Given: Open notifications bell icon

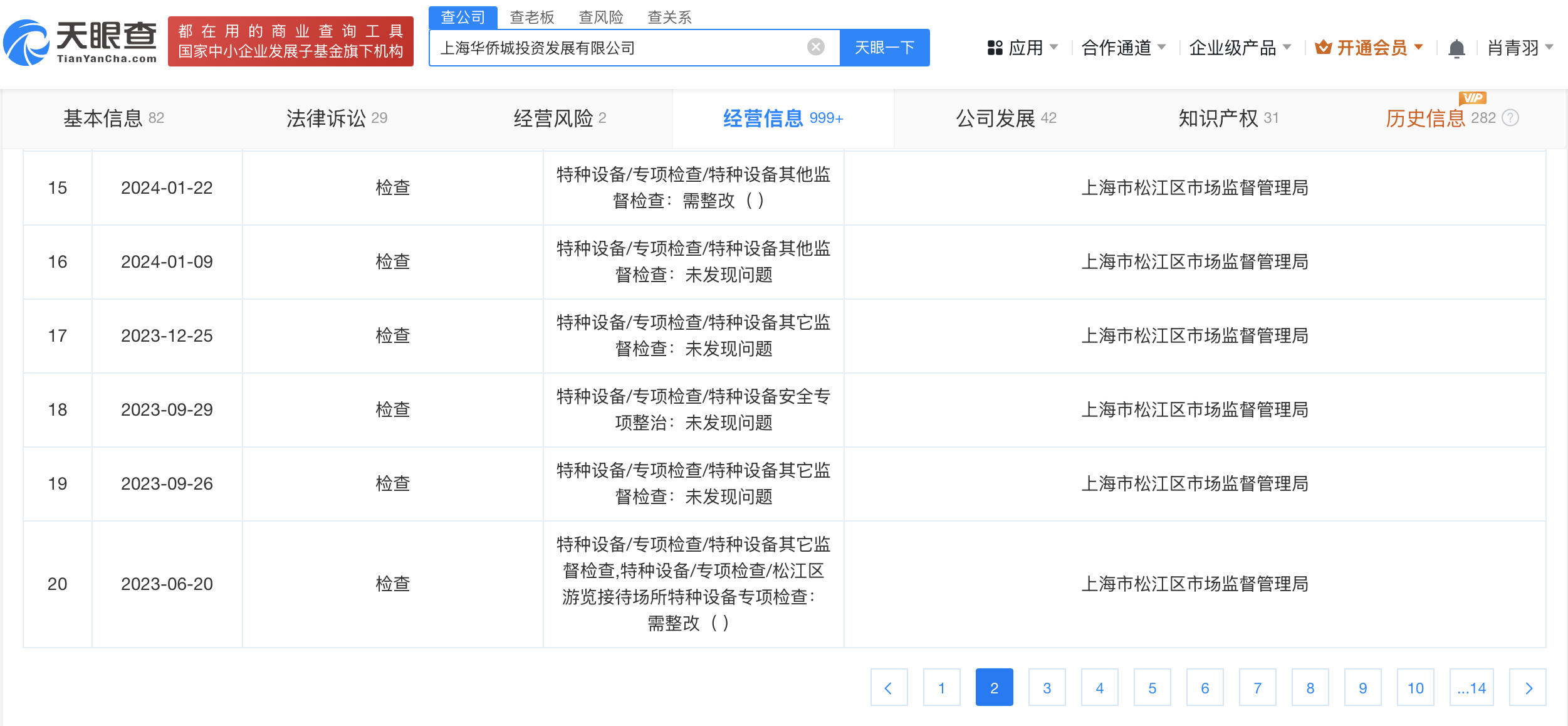Looking at the screenshot, I should click(1456, 48).
